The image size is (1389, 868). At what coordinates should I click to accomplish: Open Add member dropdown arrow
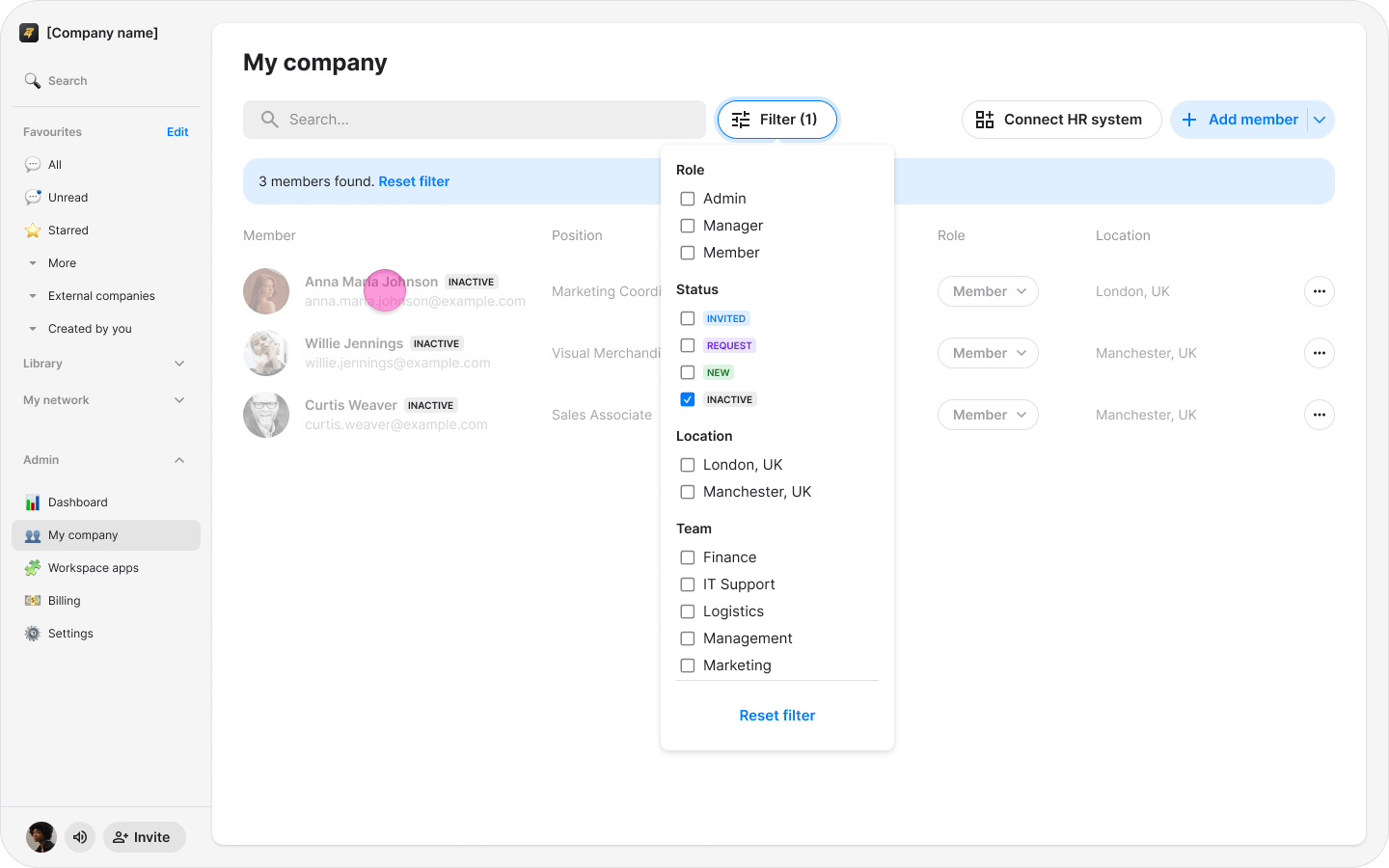1320,120
